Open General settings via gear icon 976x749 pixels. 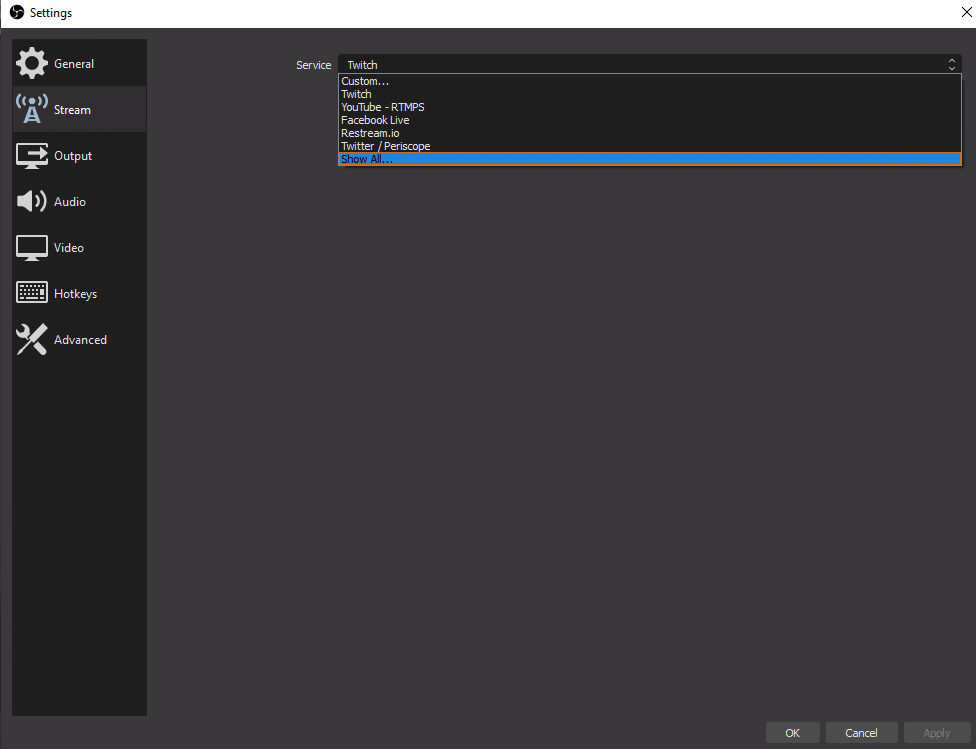(x=32, y=64)
